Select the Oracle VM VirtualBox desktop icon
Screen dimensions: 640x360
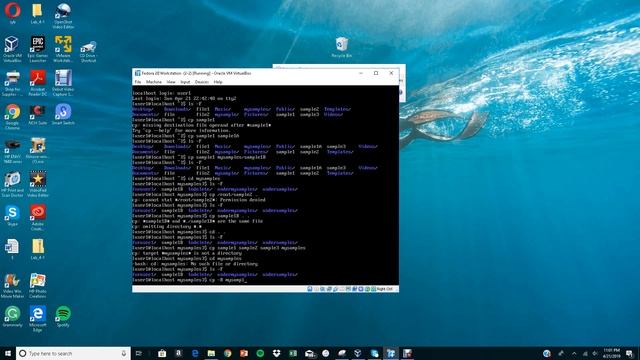click(12, 49)
